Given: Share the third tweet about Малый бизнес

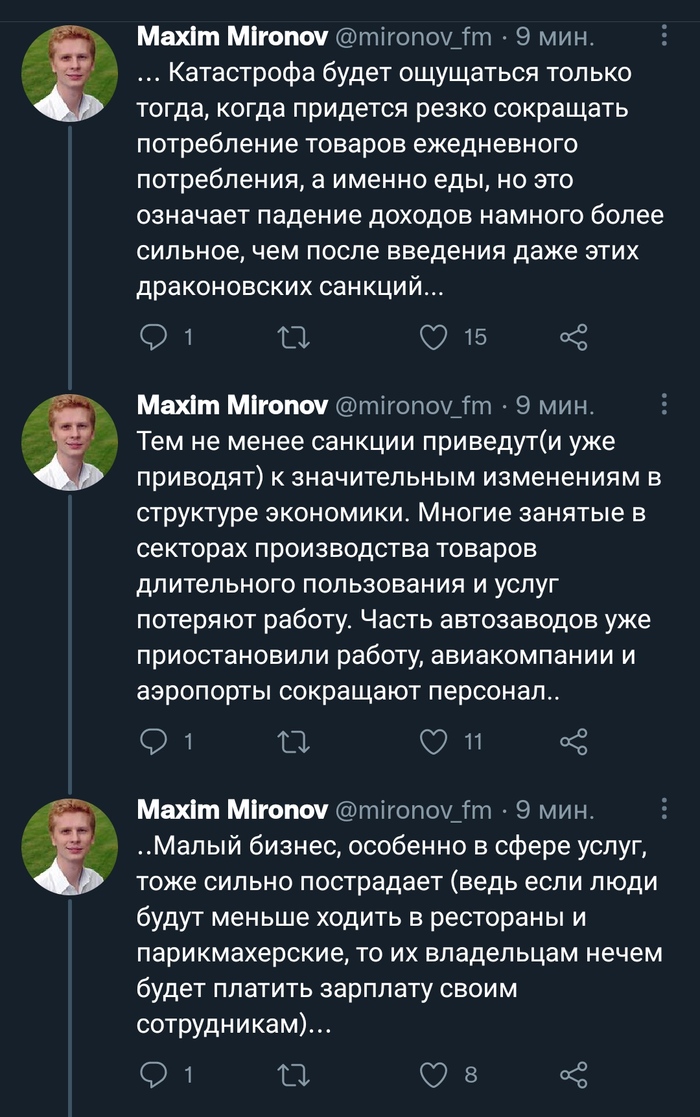Looking at the screenshot, I should pyautogui.click(x=574, y=1075).
